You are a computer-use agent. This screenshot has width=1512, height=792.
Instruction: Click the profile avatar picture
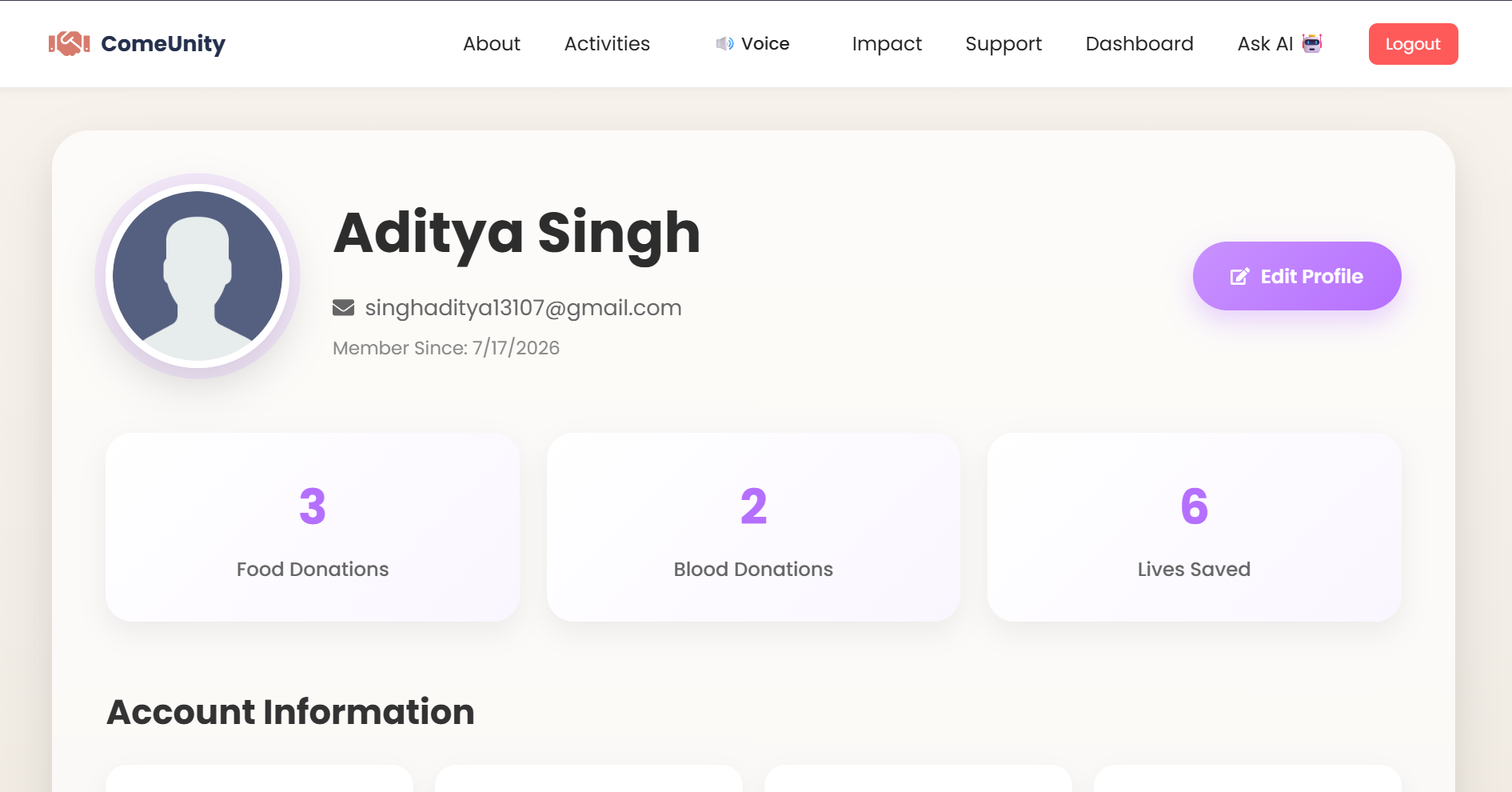click(197, 276)
